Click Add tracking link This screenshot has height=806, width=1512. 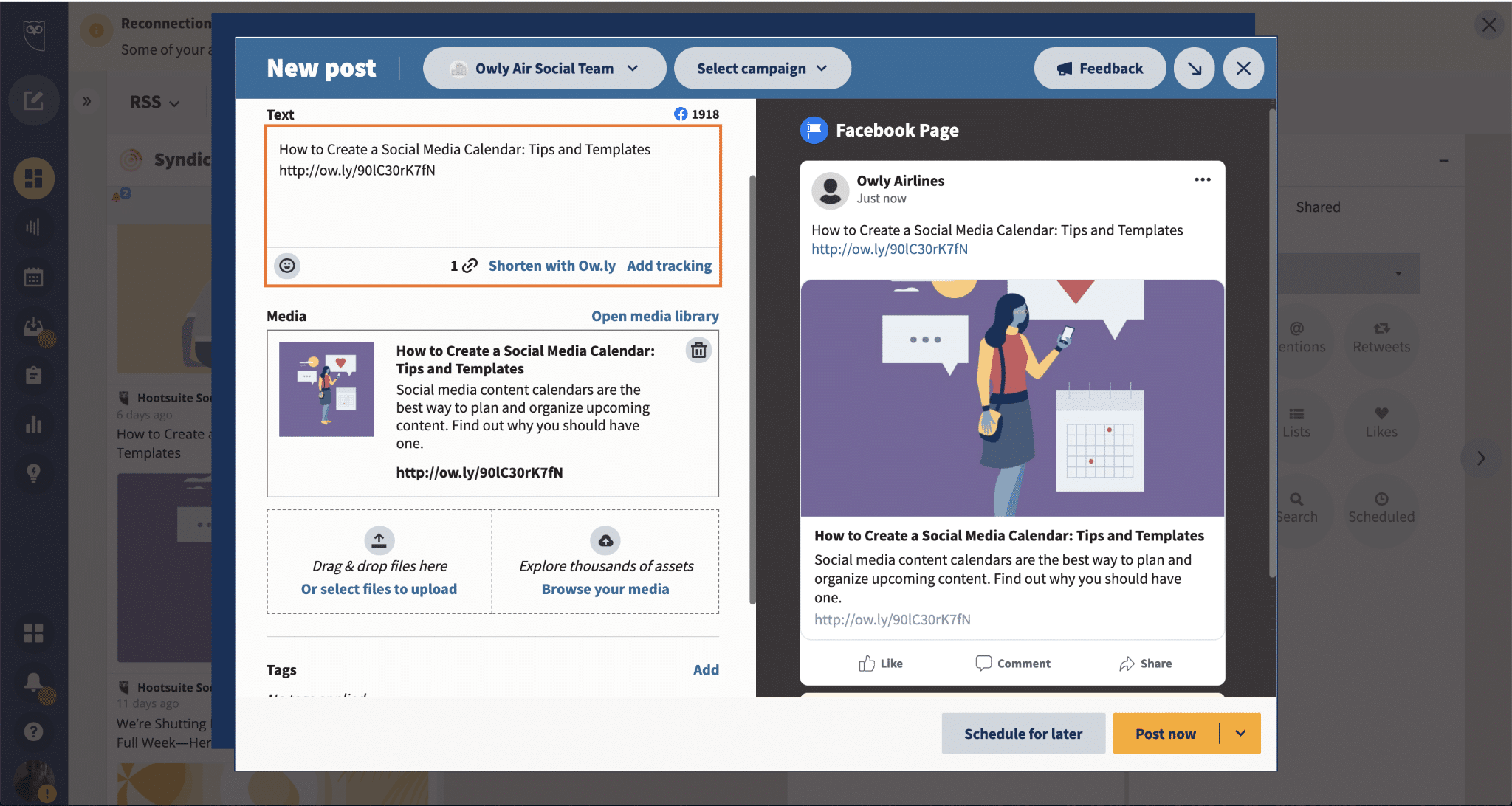coord(669,266)
